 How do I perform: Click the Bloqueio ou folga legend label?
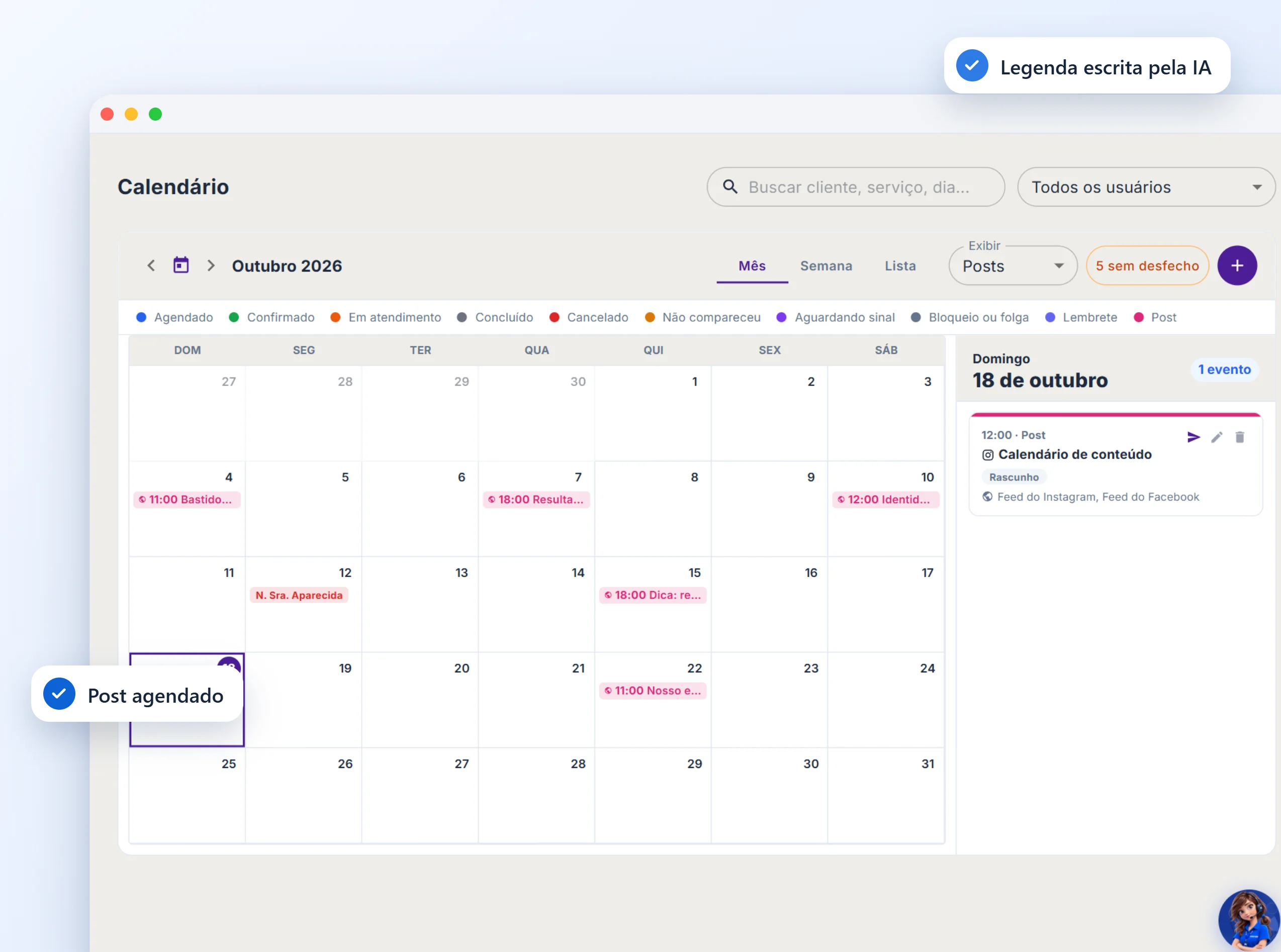978,318
